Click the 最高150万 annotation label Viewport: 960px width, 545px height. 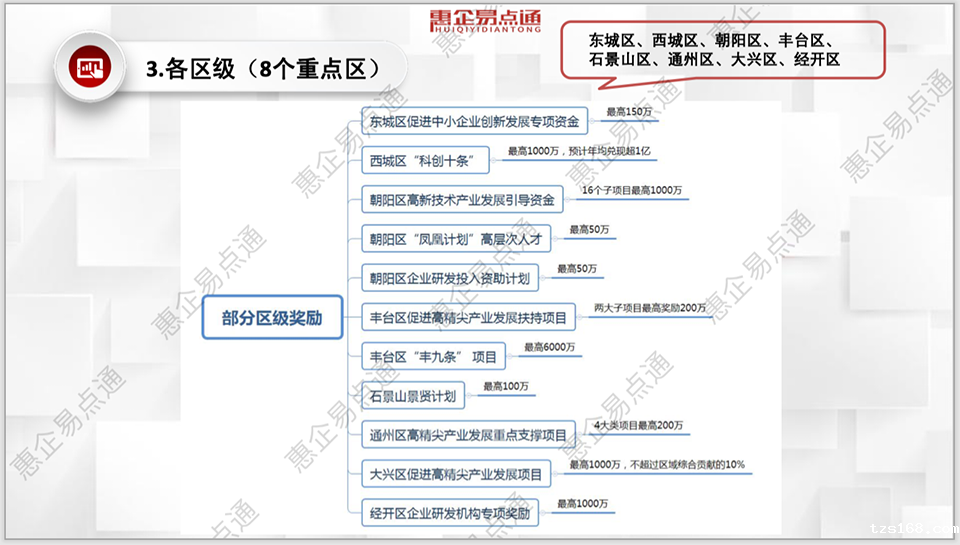(630, 112)
